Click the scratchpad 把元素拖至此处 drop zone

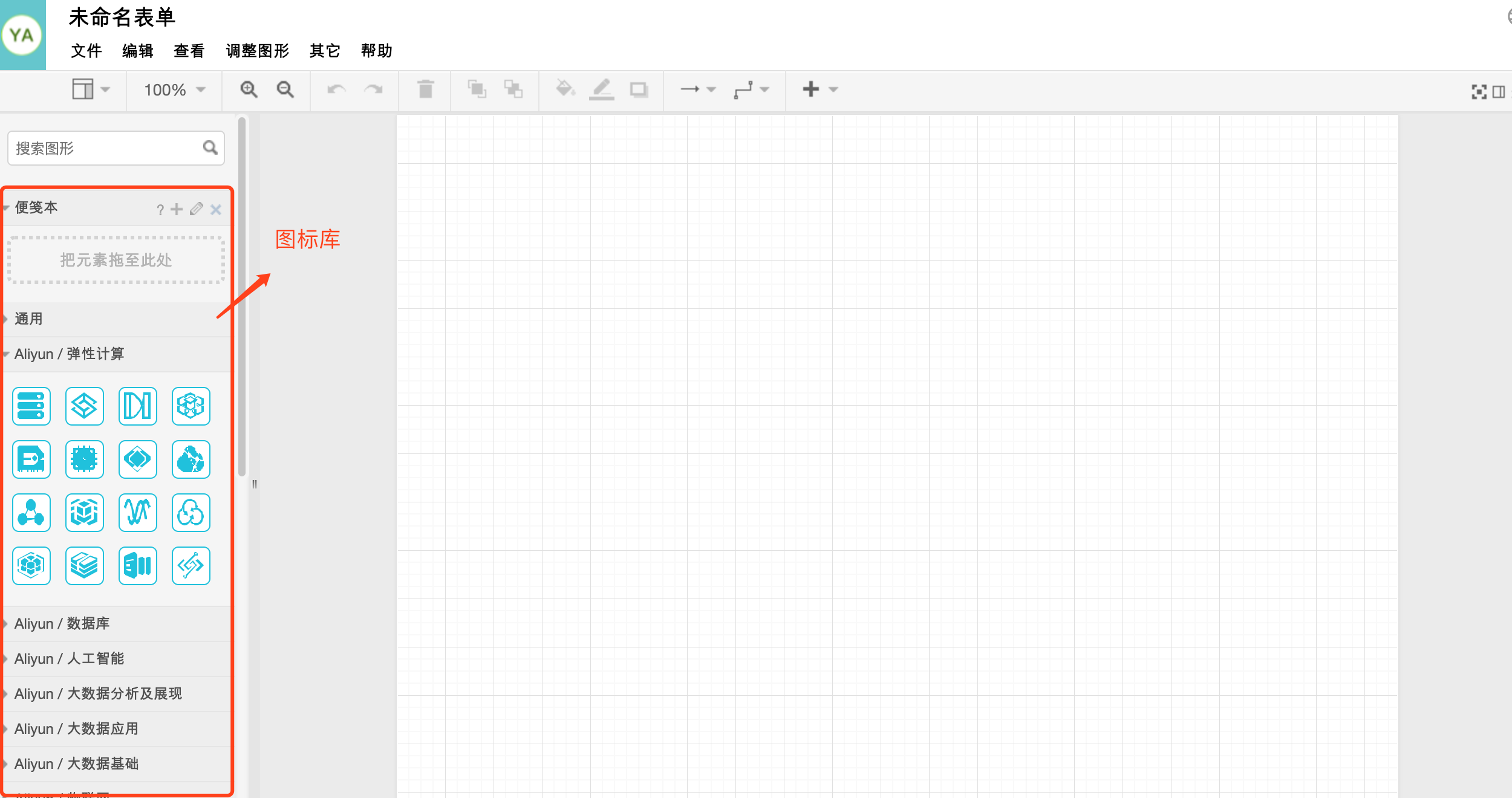coord(116,260)
